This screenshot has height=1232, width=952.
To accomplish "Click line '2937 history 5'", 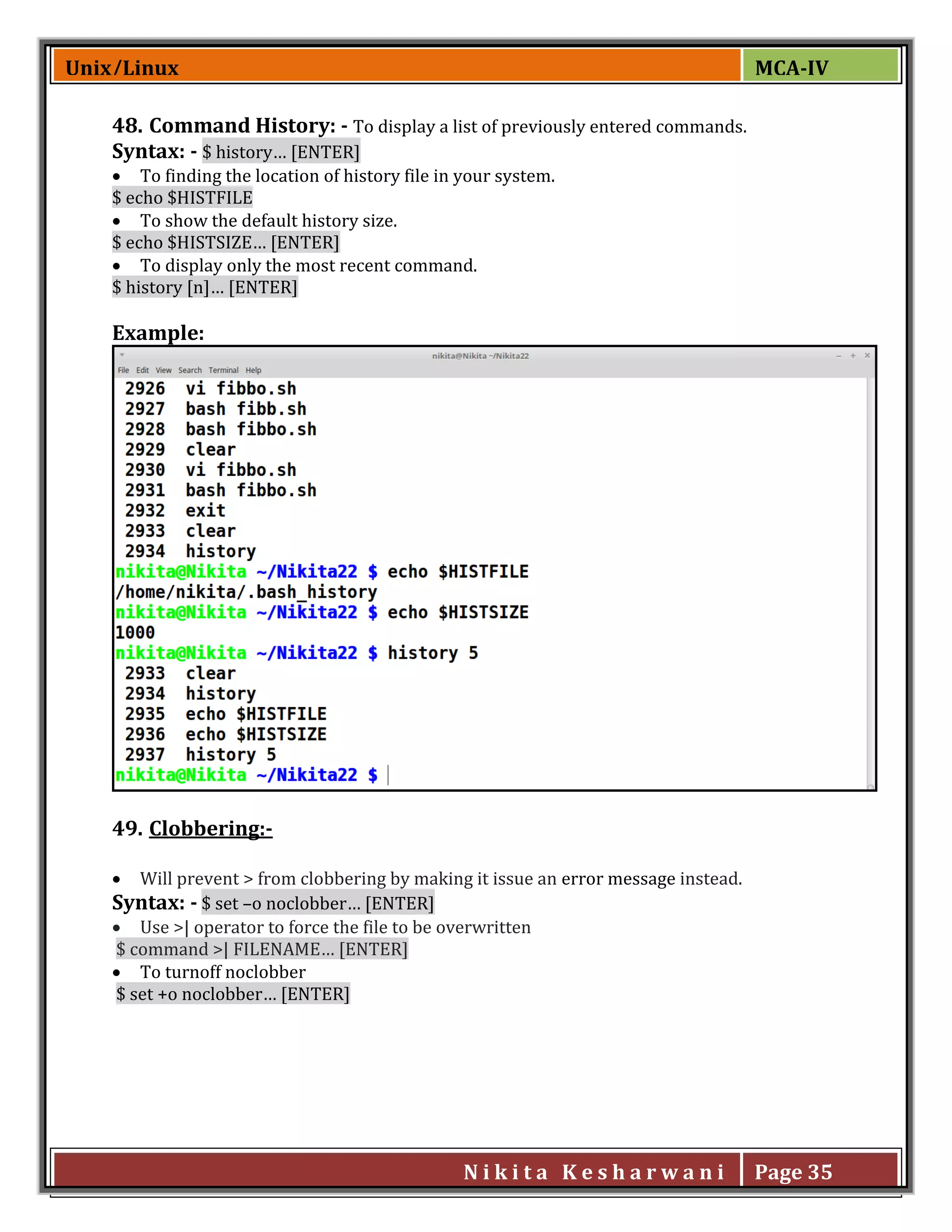I will click(200, 755).
